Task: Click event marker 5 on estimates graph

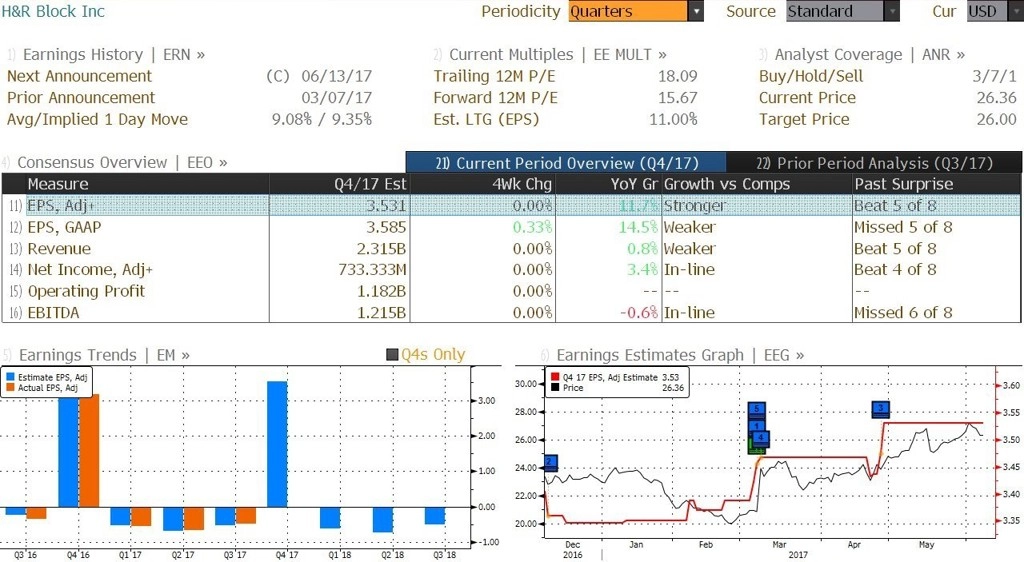Action: [x=756, y=410]
